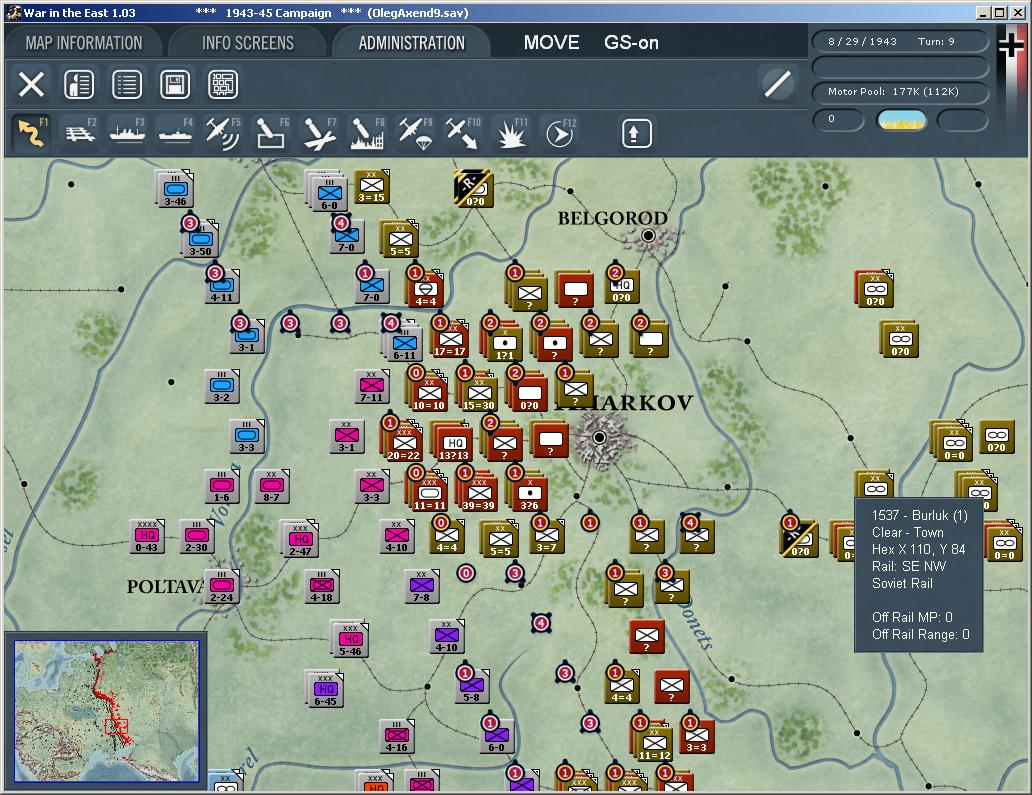Image resolution: width=1032 pixels, height=795 pixels.
Task: Select Amphibious transport F4 ship icon
Action: 176,132
